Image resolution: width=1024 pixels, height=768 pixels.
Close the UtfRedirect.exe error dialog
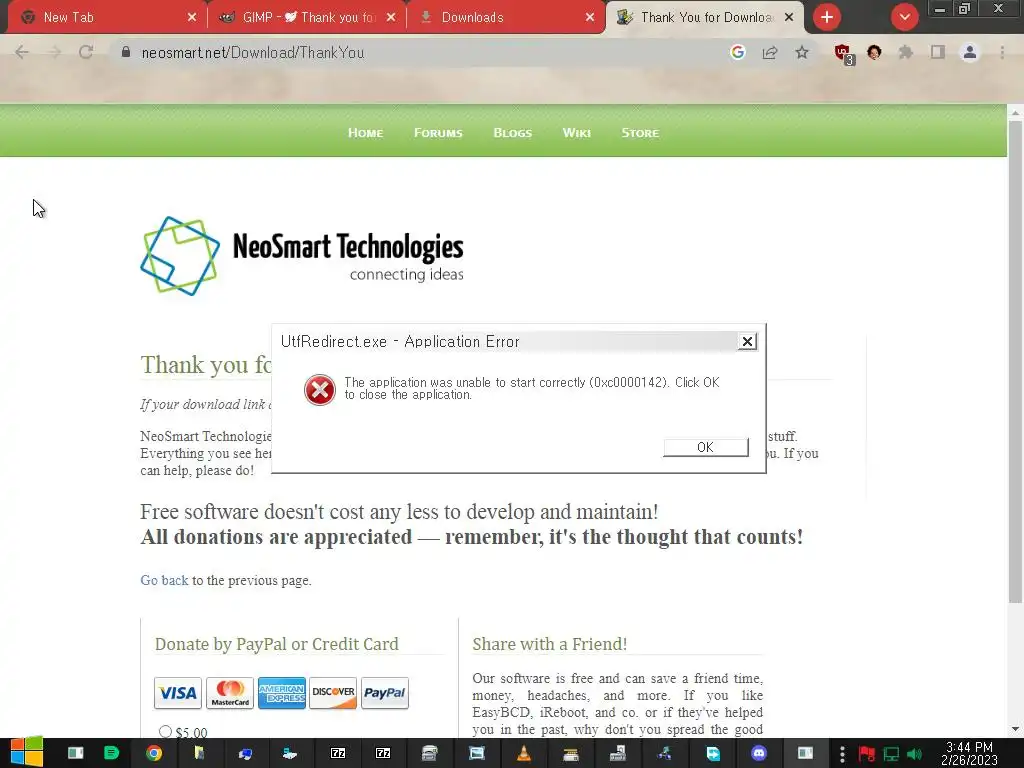coord(747,342)
